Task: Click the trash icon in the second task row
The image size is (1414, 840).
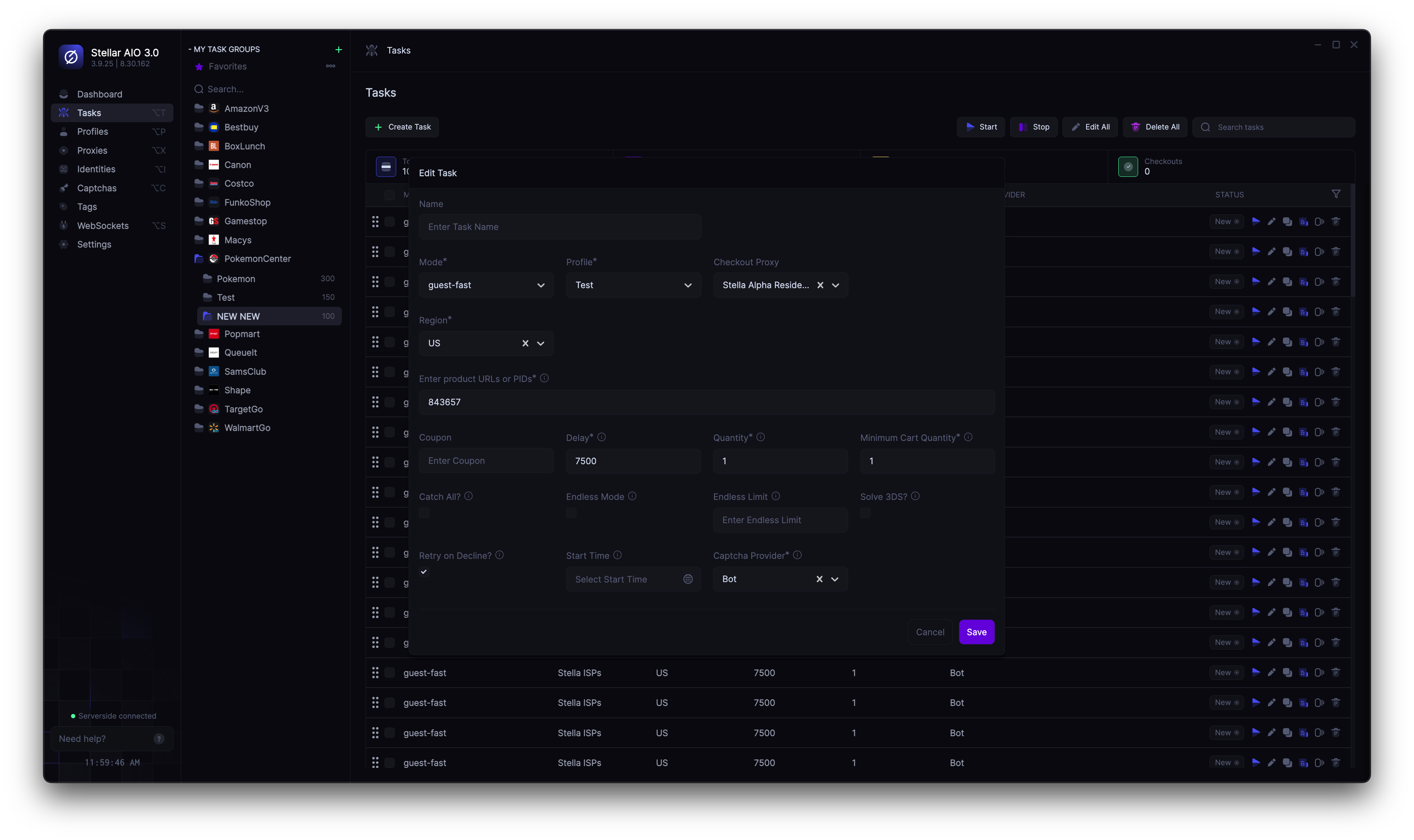Action: coord(1335,251)
